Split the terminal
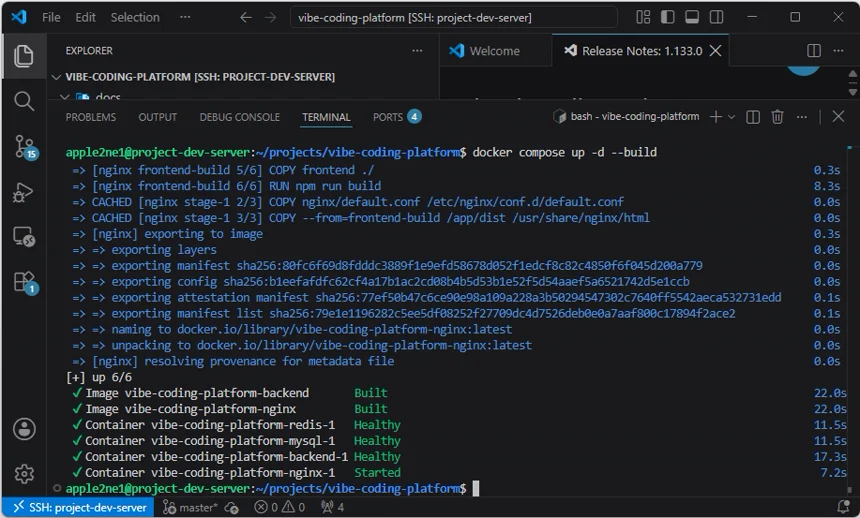The image size is (860, 518). click(x=753, y=117)
